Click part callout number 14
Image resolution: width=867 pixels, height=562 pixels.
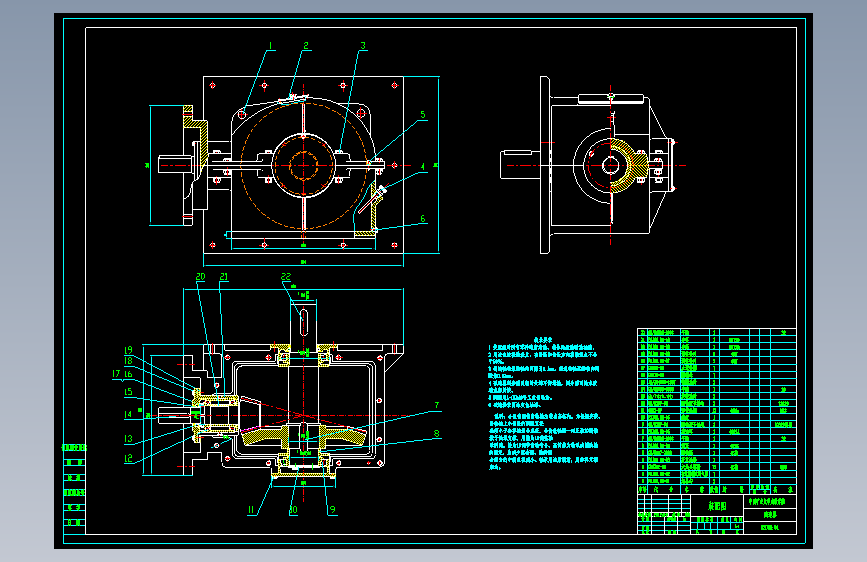click(128, 414)
